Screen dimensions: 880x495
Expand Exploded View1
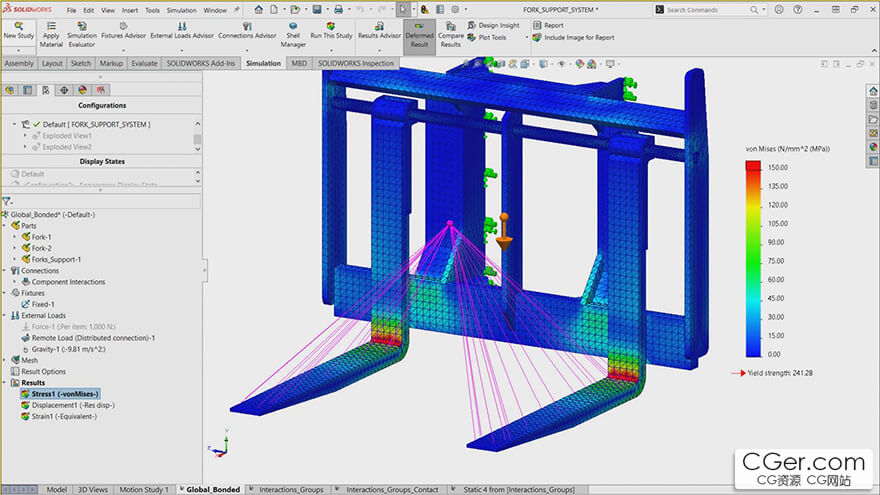pos(25,135)
